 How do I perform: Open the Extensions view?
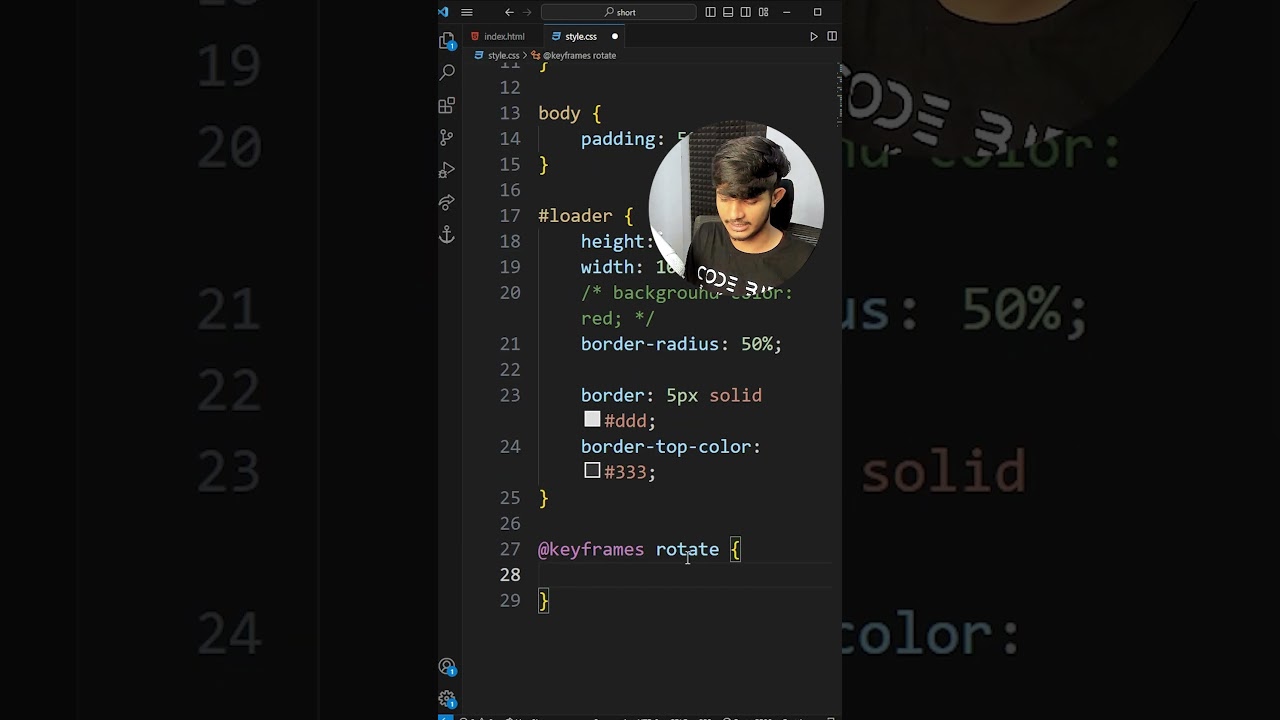click(447, 105)
